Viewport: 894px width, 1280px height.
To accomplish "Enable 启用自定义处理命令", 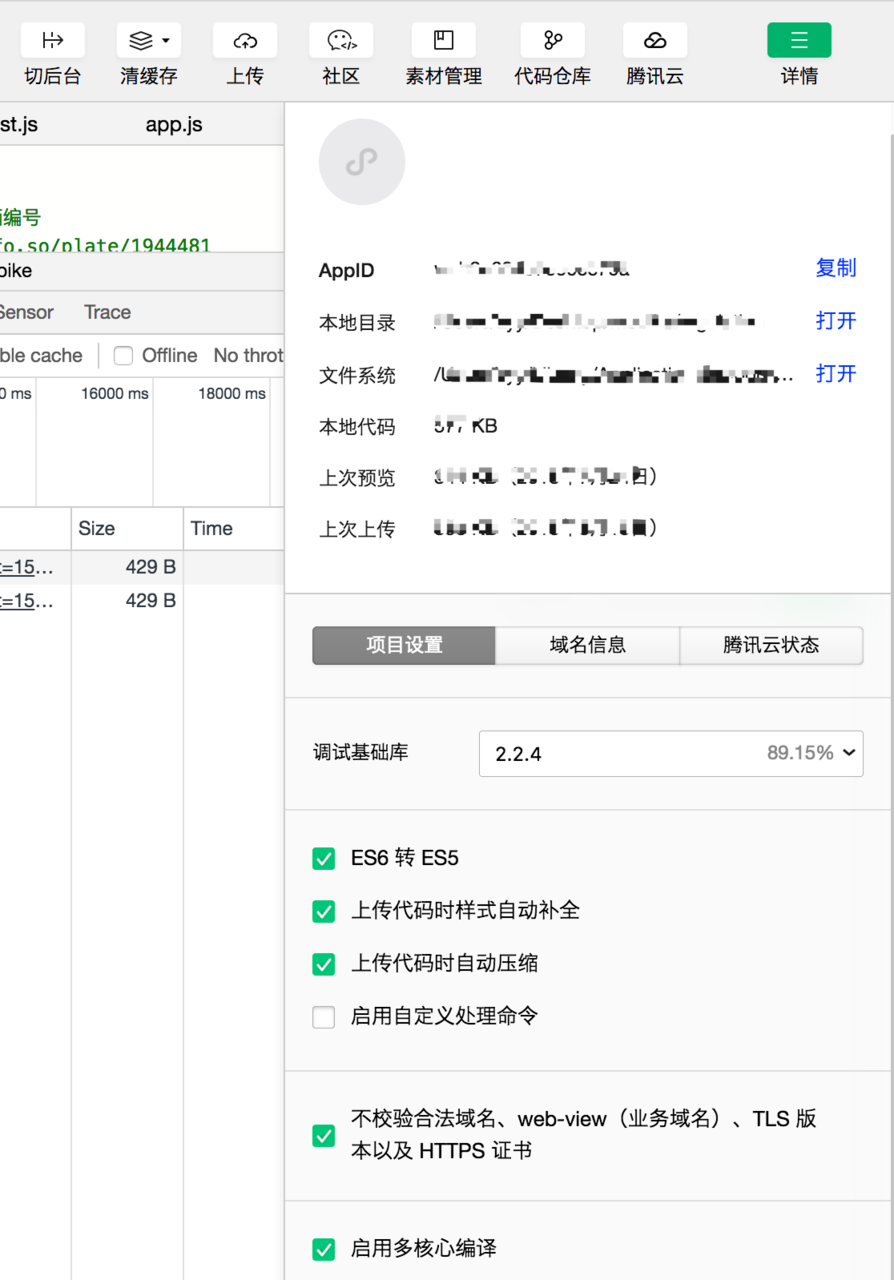I will pos(323,1017).
